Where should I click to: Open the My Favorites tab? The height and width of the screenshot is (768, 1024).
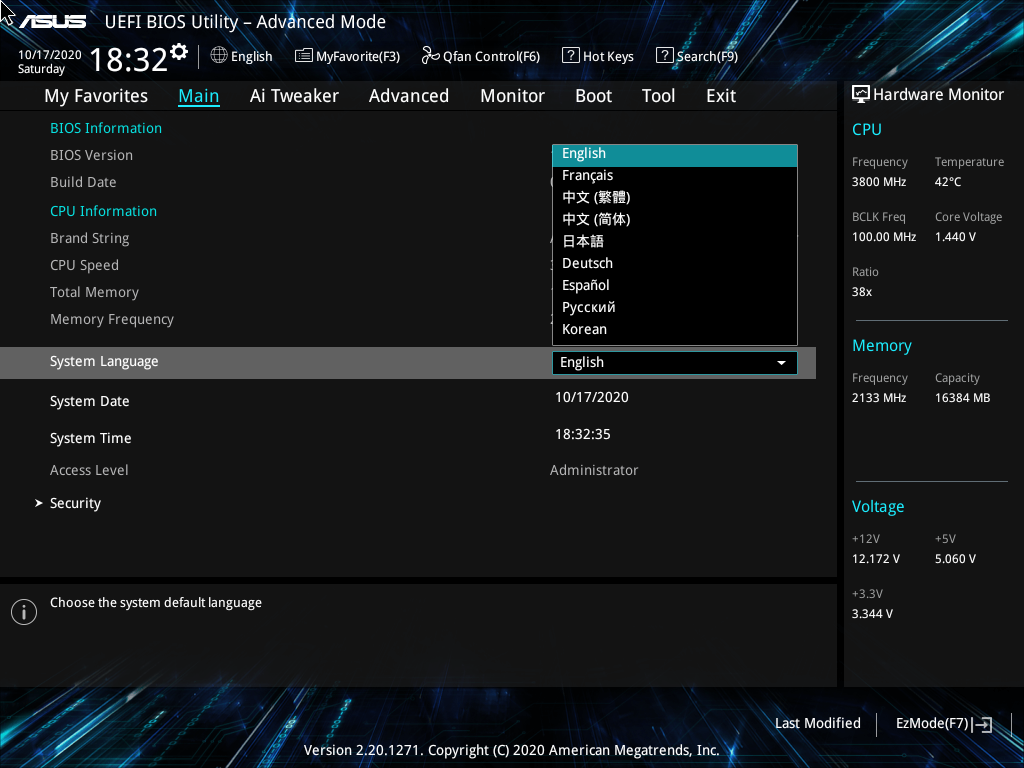[96, 96]
